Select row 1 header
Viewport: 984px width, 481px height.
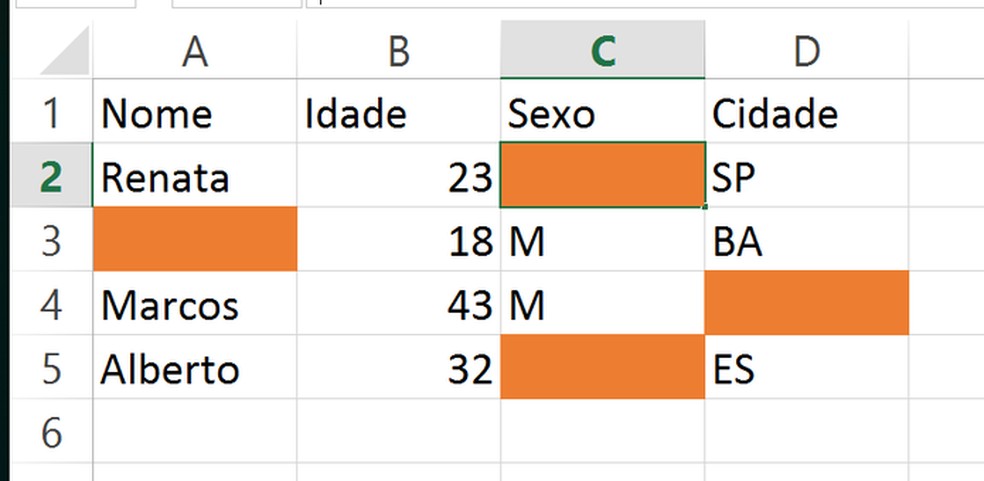click(x=51, y=114)
